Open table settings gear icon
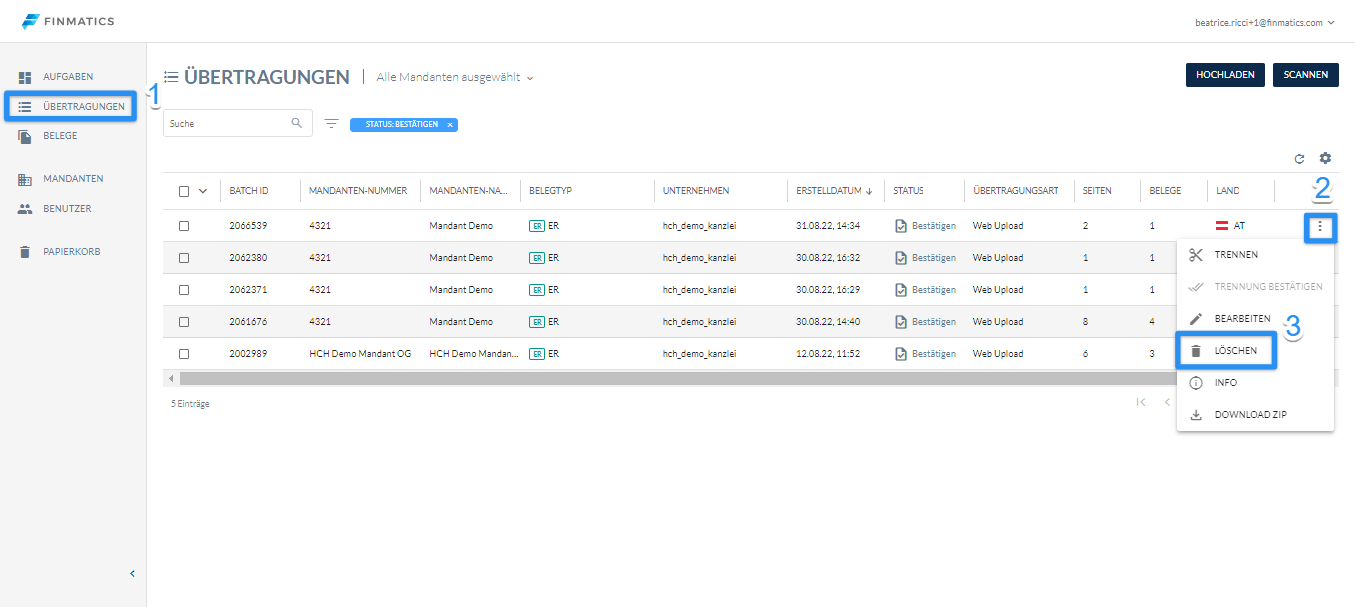The image size is (1355, 607). point(1325,158)
